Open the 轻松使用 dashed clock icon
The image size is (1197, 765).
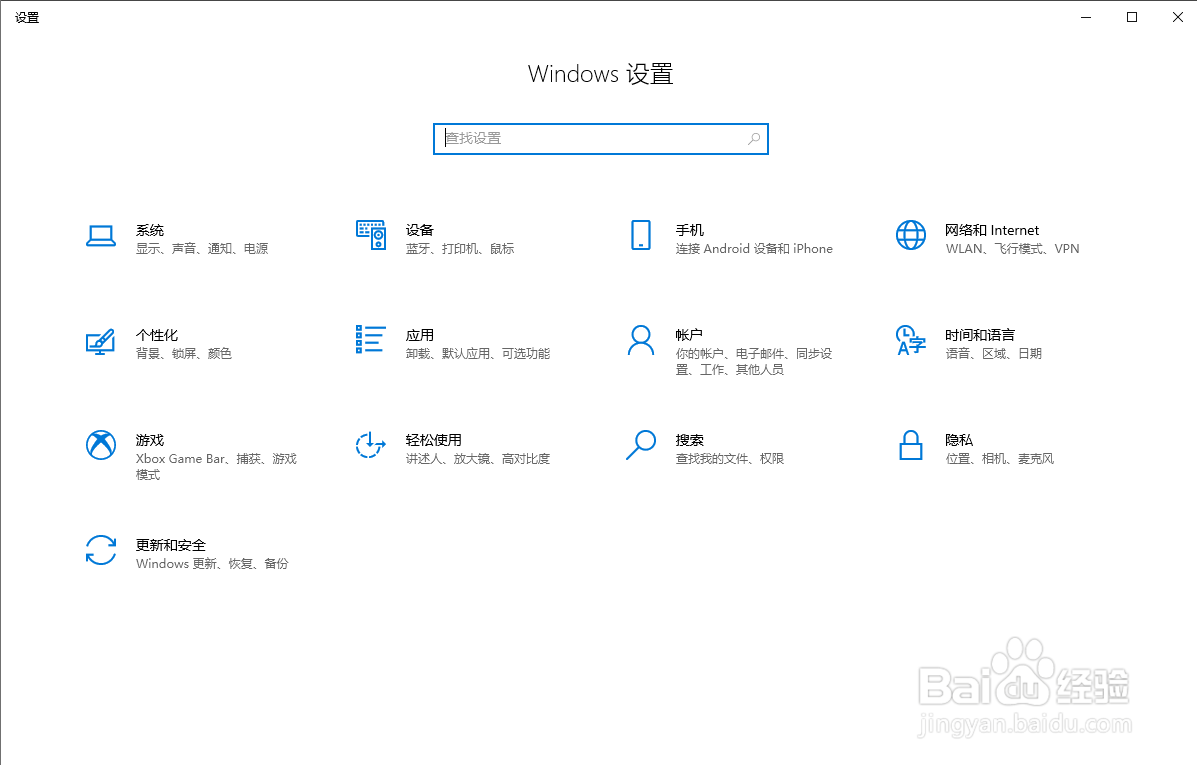(x=371, y=445)
